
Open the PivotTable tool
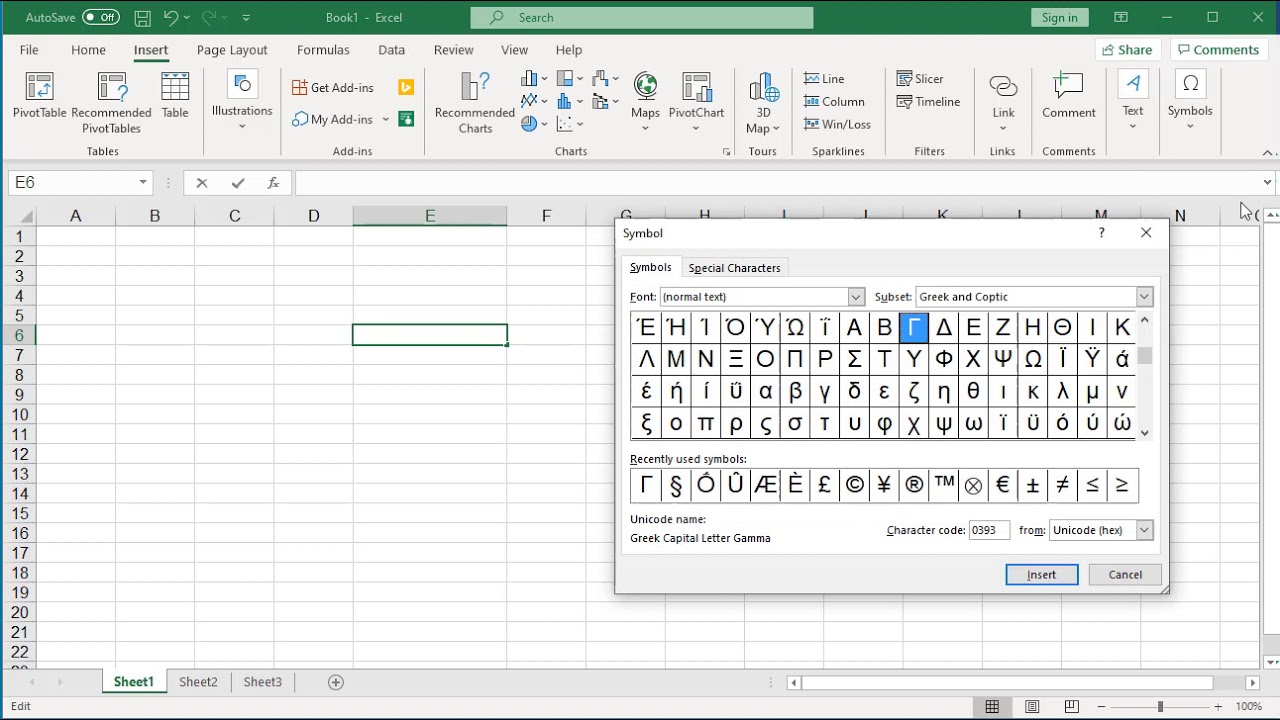click(x=40, y=97)
